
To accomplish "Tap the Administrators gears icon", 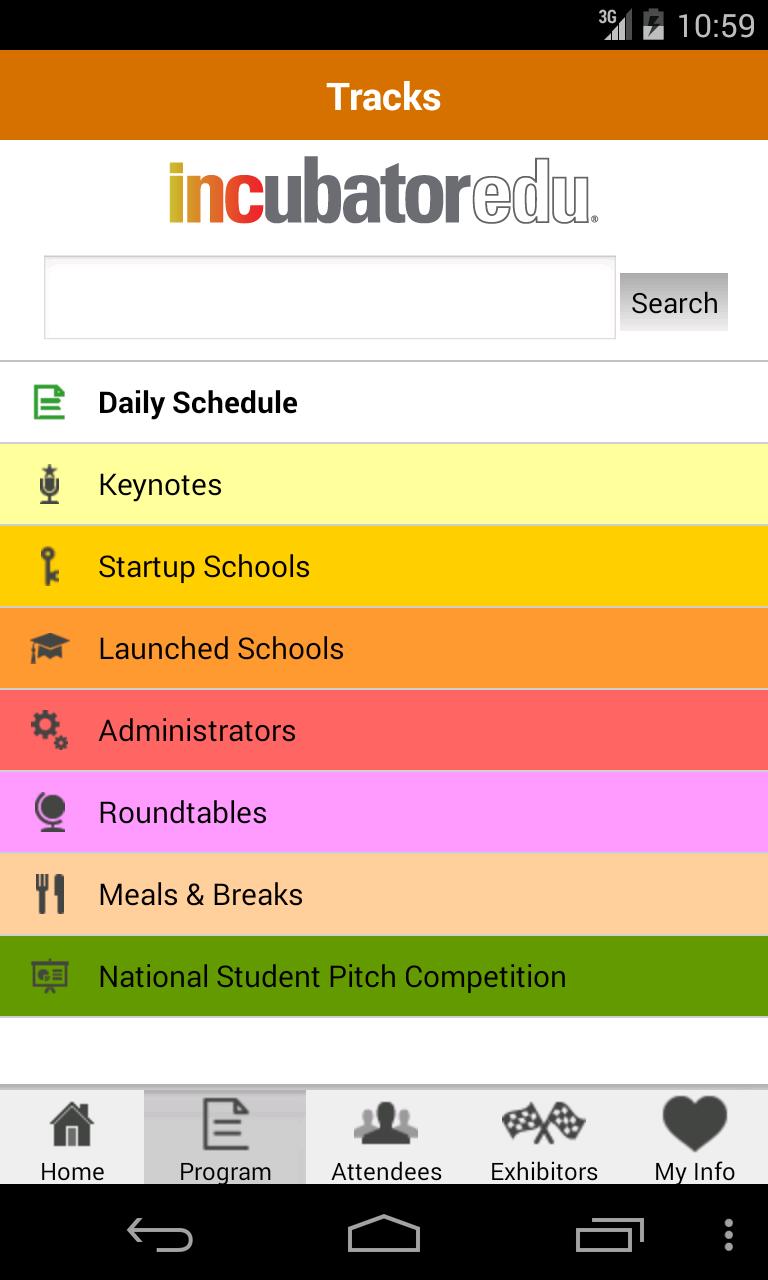I will (49, 730).
